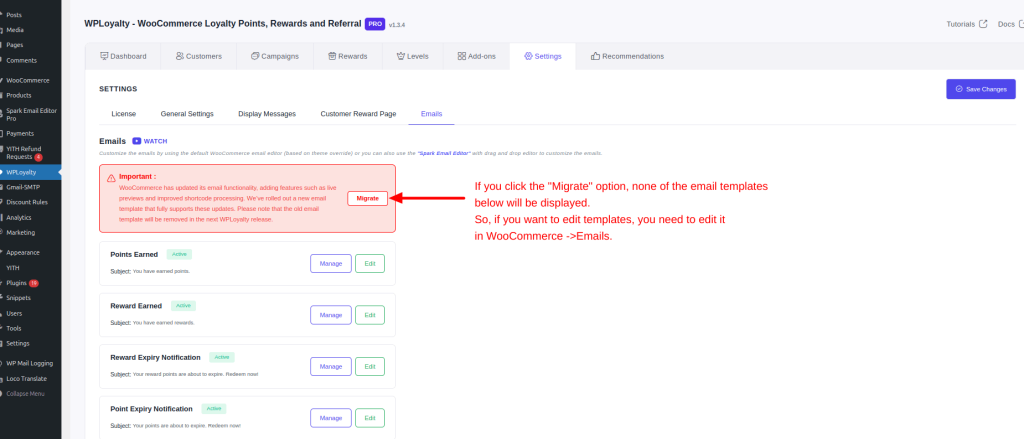The height and width of the screenshot is (439, 1024).
Task: Follow the Spark Email Editor link in description
Action: pyautogui.click(x=445, y=153)
